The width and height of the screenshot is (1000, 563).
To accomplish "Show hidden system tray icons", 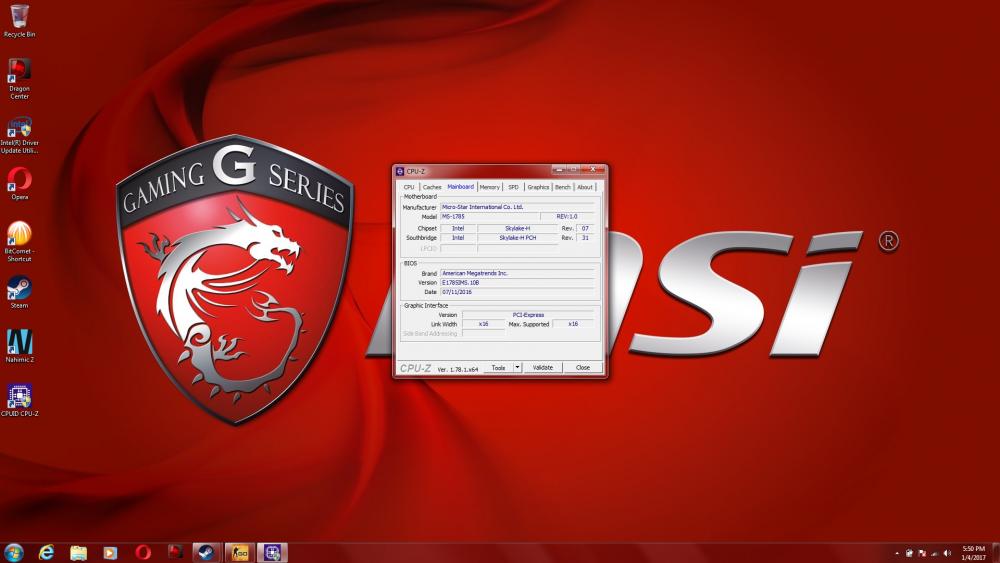I will tap(897, 553).
